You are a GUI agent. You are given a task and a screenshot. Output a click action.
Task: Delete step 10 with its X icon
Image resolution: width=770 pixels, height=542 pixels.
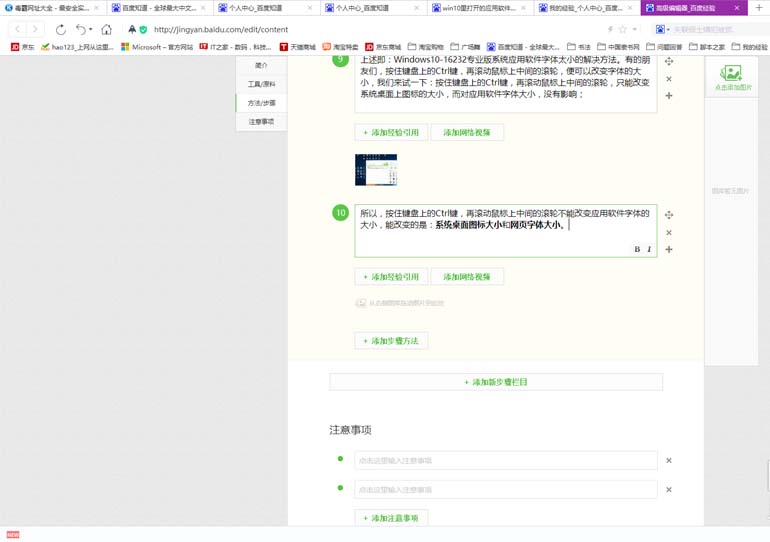[669, 232]
